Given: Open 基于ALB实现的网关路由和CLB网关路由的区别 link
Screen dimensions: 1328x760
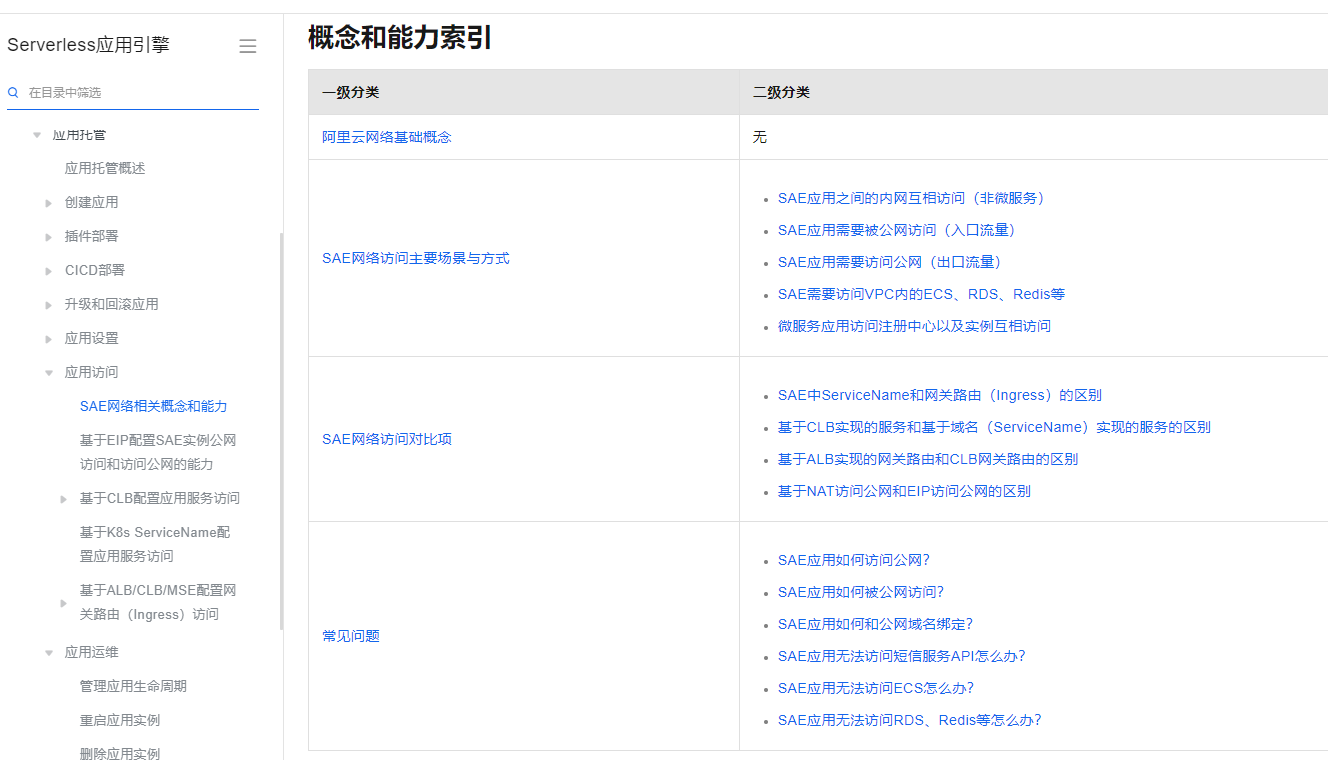Looking at the screenshot, I should 928,459.
